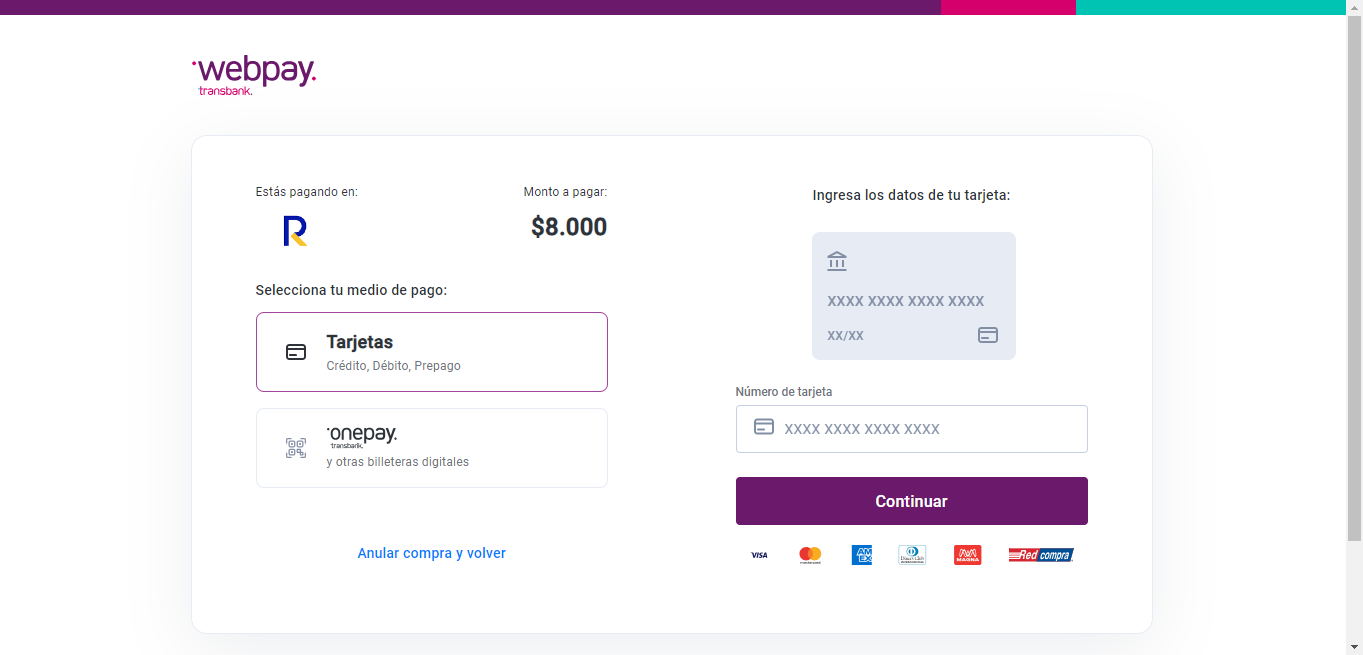This screenshot has width=1363, height=655.
Task: Click the card preview placeholder graphic
Action: 914,296
